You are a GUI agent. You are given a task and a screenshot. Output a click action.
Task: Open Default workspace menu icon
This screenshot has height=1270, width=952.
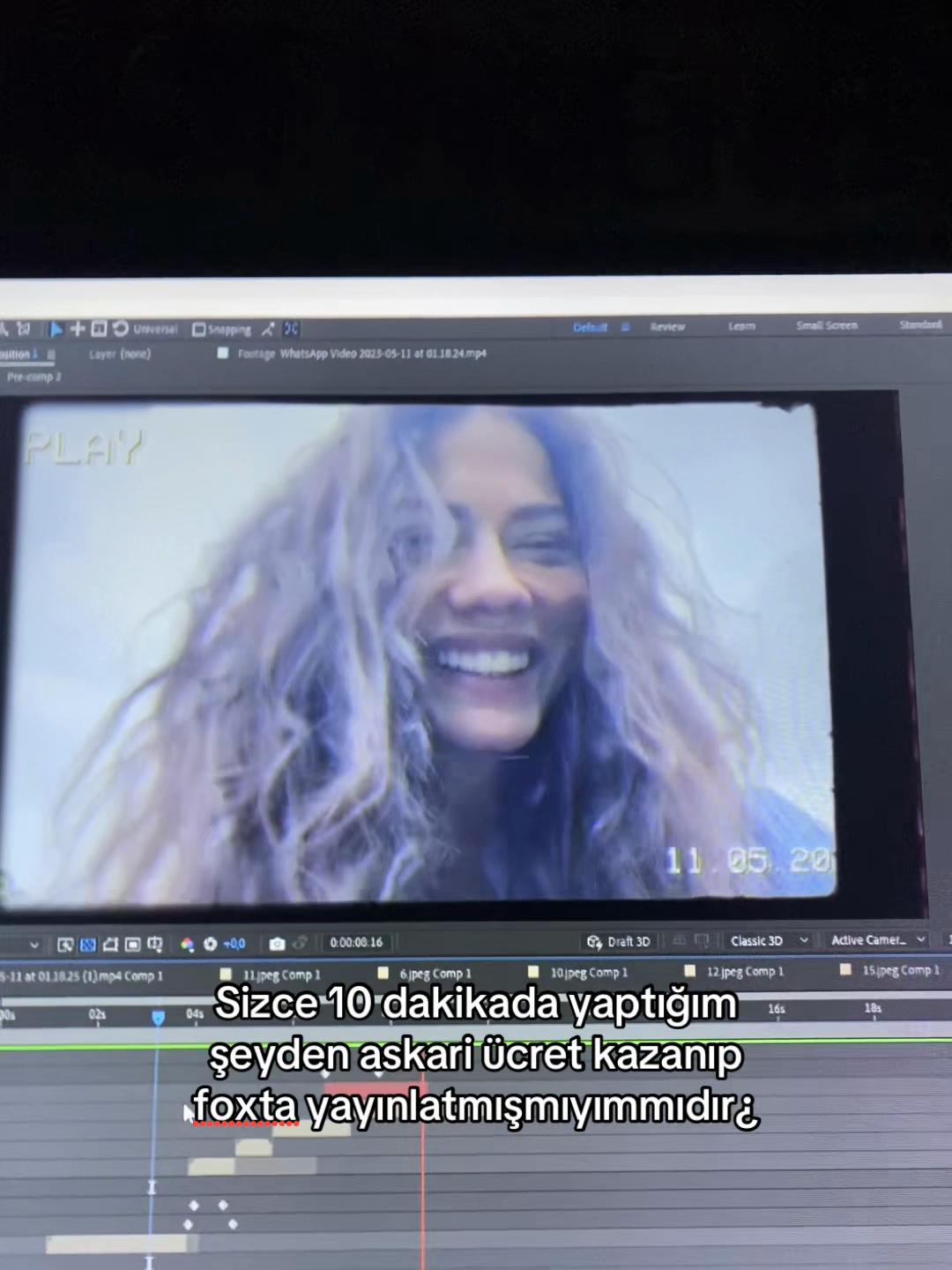(x=625, y=327)
